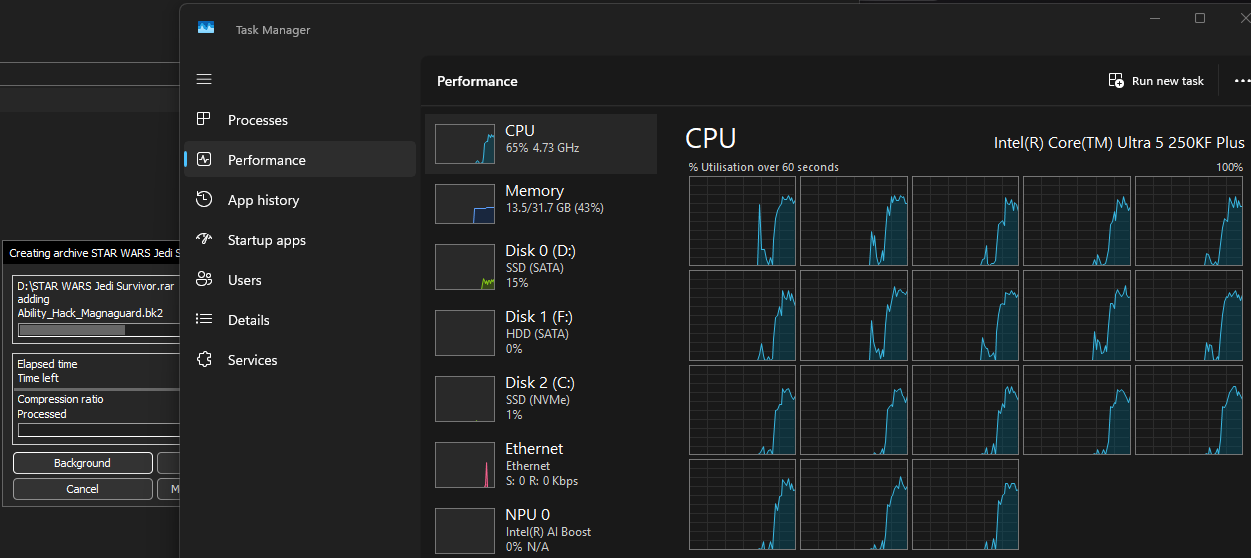Click the App history clock icon
This screenshot has height=558, width=1251.
[204, 199]
